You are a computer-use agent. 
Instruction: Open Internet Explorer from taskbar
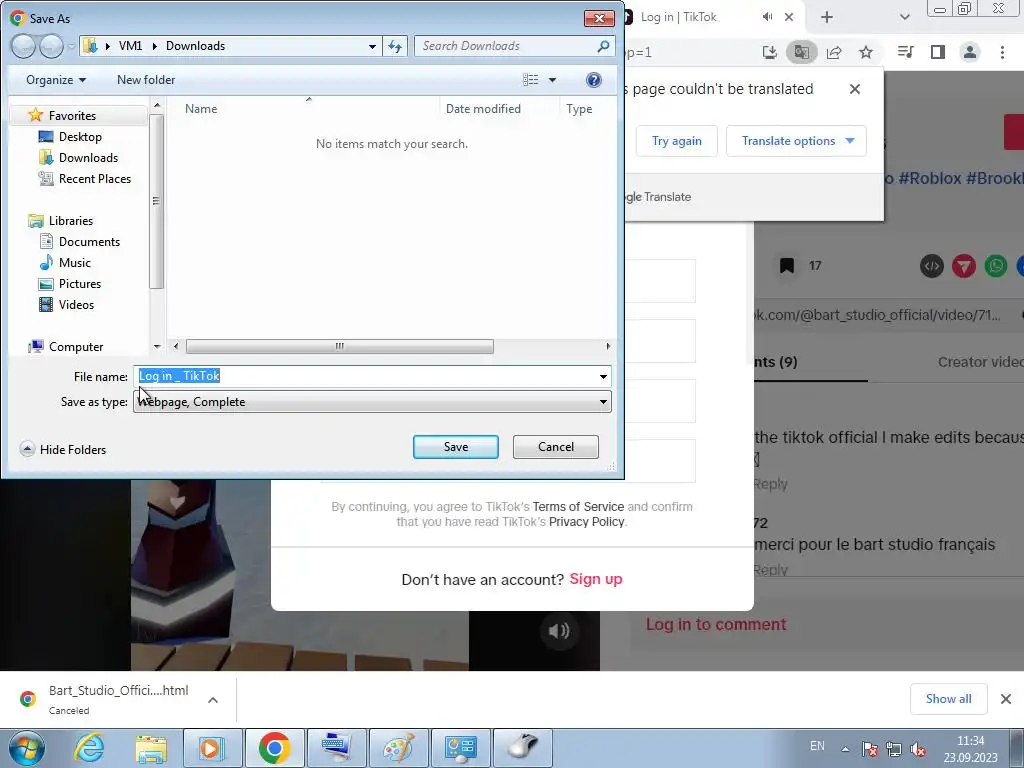(x=89, y=748)
